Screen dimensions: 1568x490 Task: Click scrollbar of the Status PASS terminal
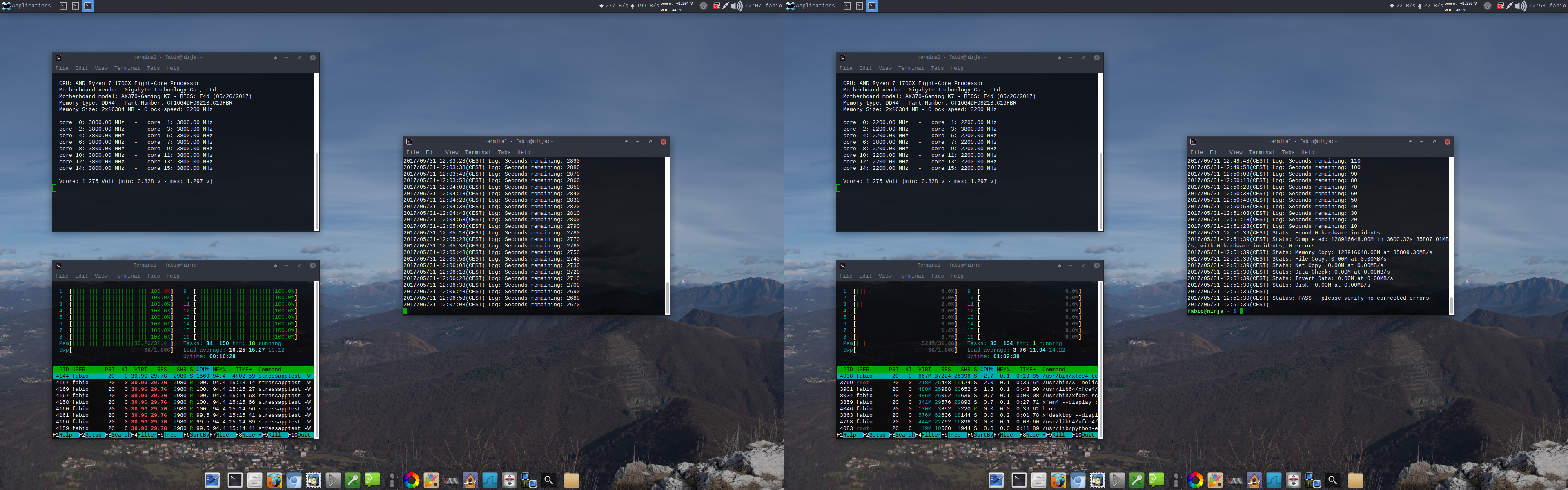1452,236
